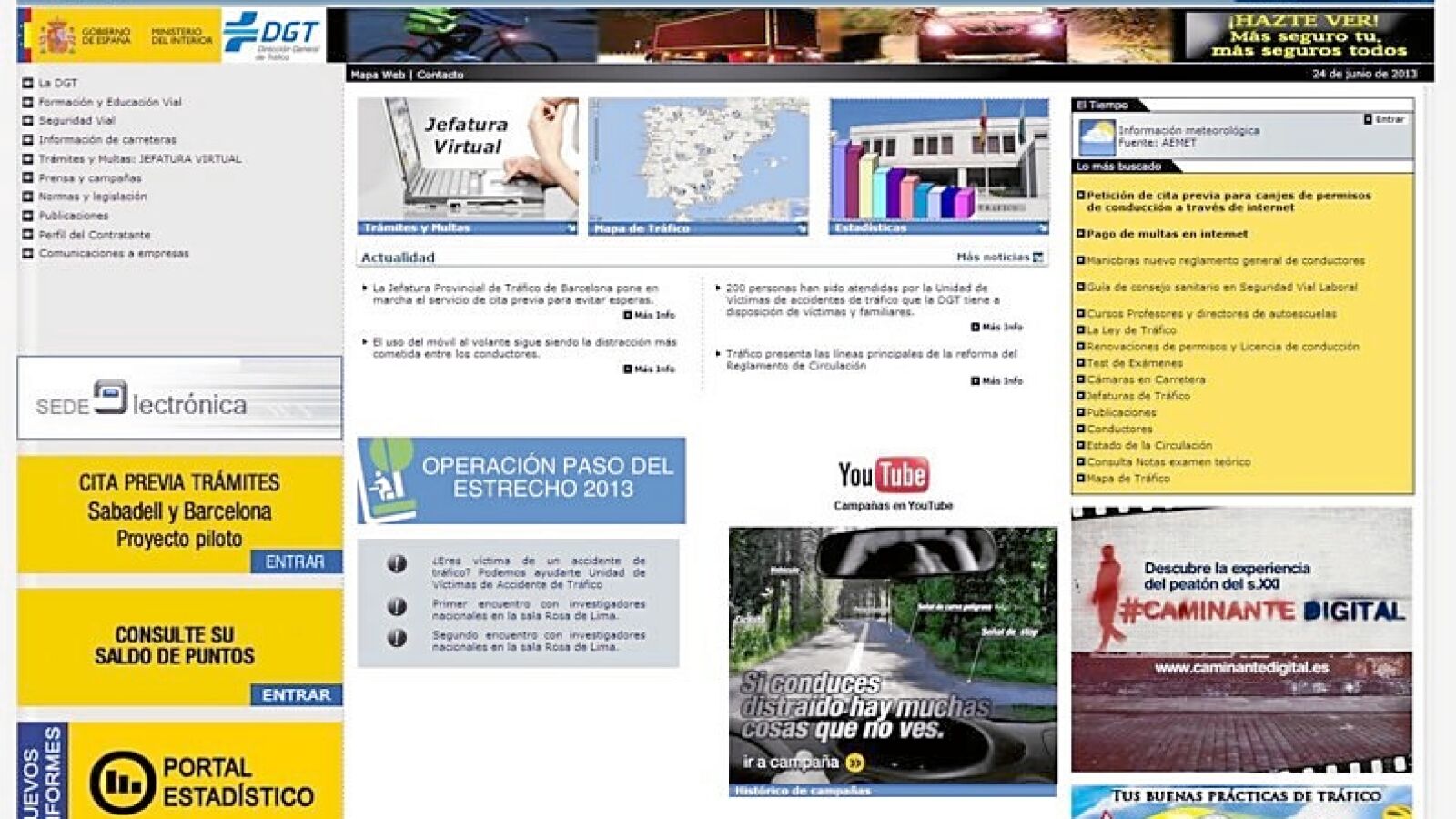Click the Gobierno de España coat of arms

[x=57, y=37]
